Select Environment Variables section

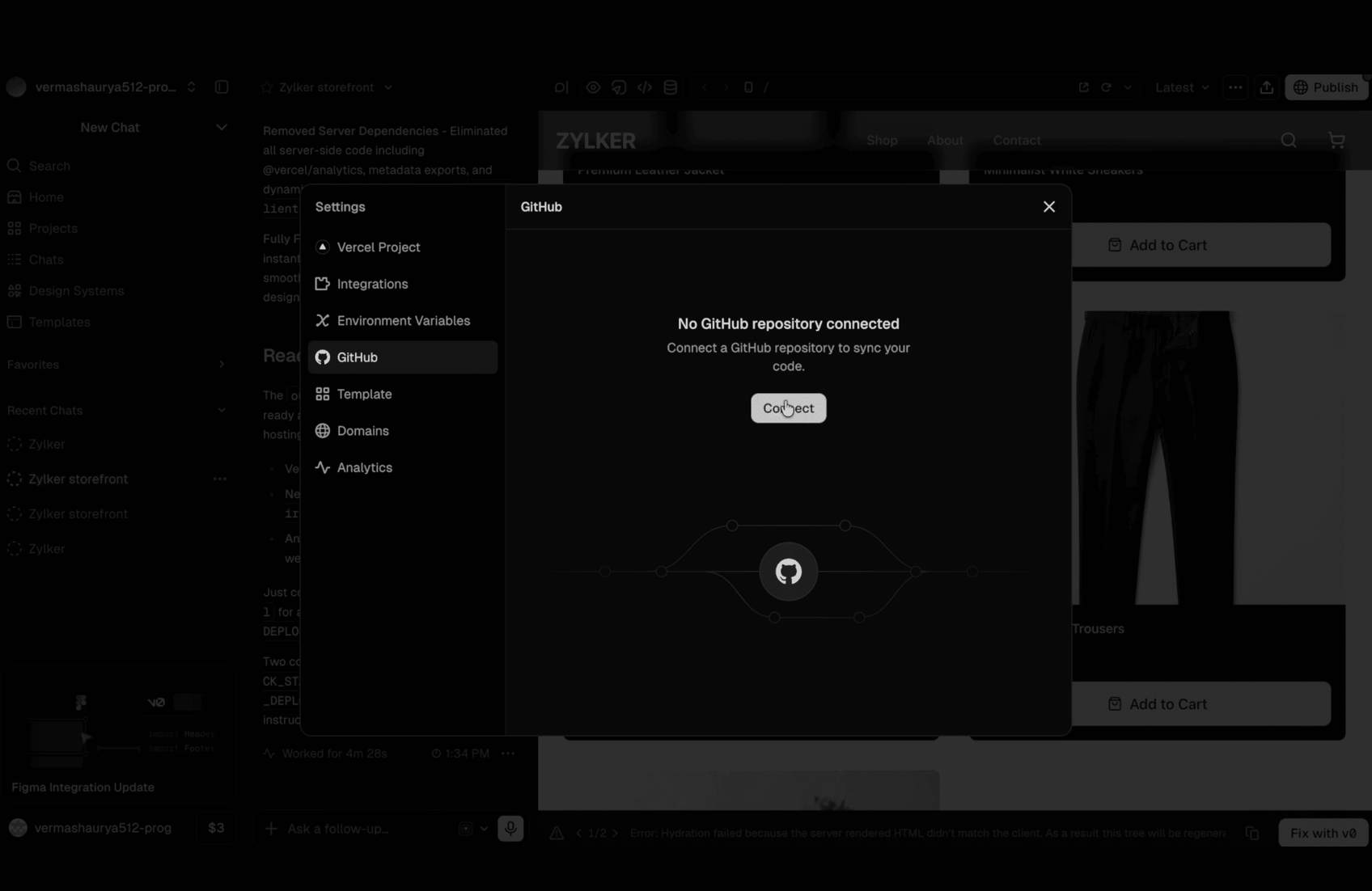[402, 321]
